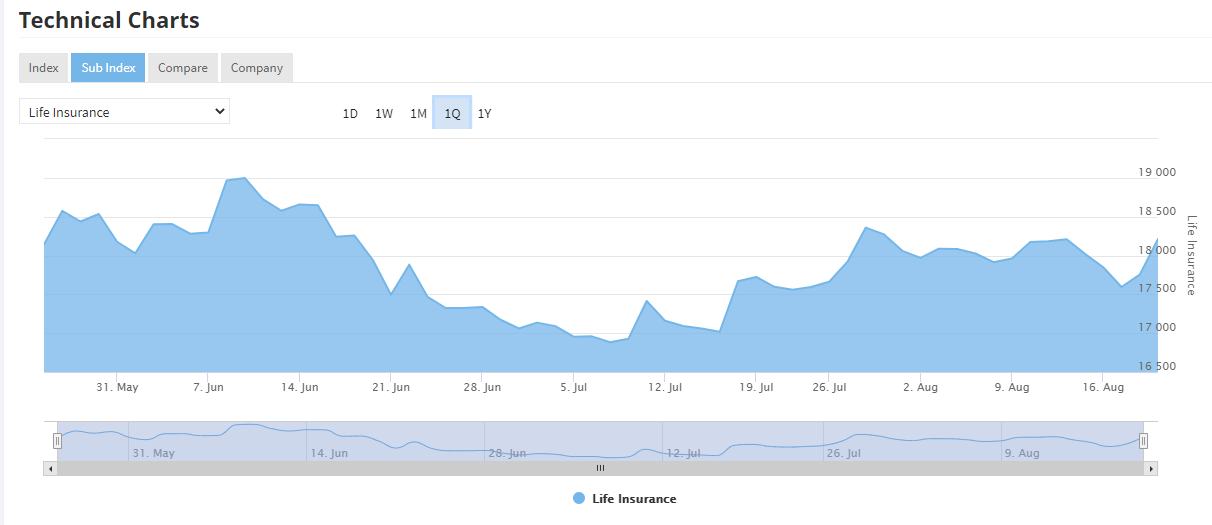The height and width of the screenshot is (525, 1212).
Task: Click the scrollbar center grip handle
Action: click(601, 468)
